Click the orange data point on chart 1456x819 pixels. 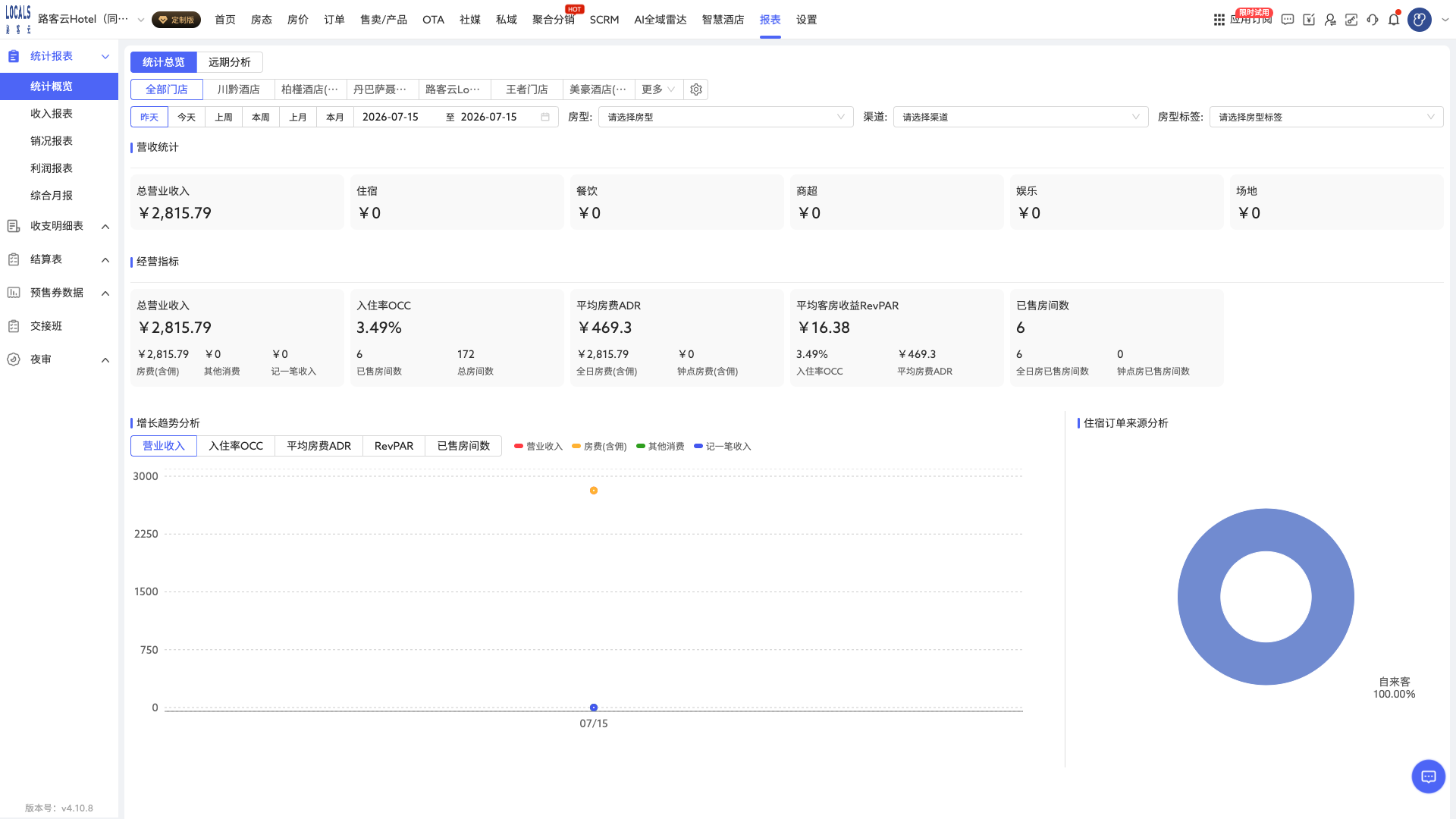click(x=594, y=491)
